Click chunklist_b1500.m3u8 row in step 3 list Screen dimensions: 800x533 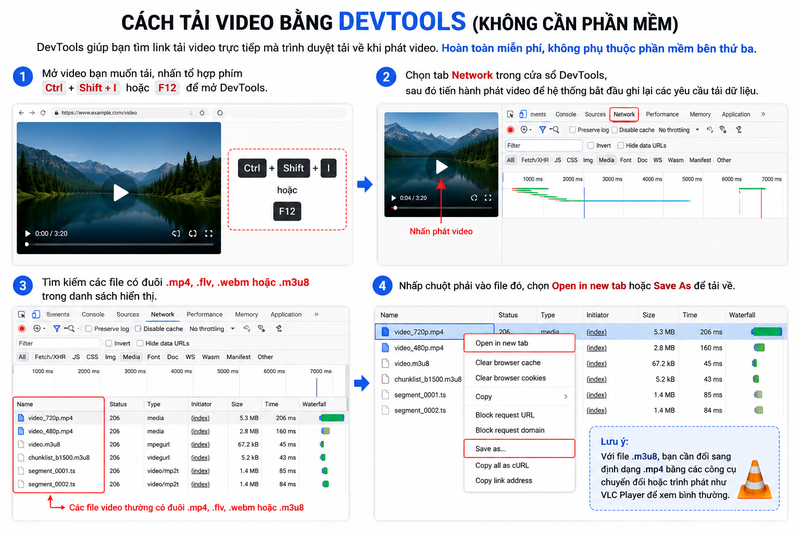181,458
